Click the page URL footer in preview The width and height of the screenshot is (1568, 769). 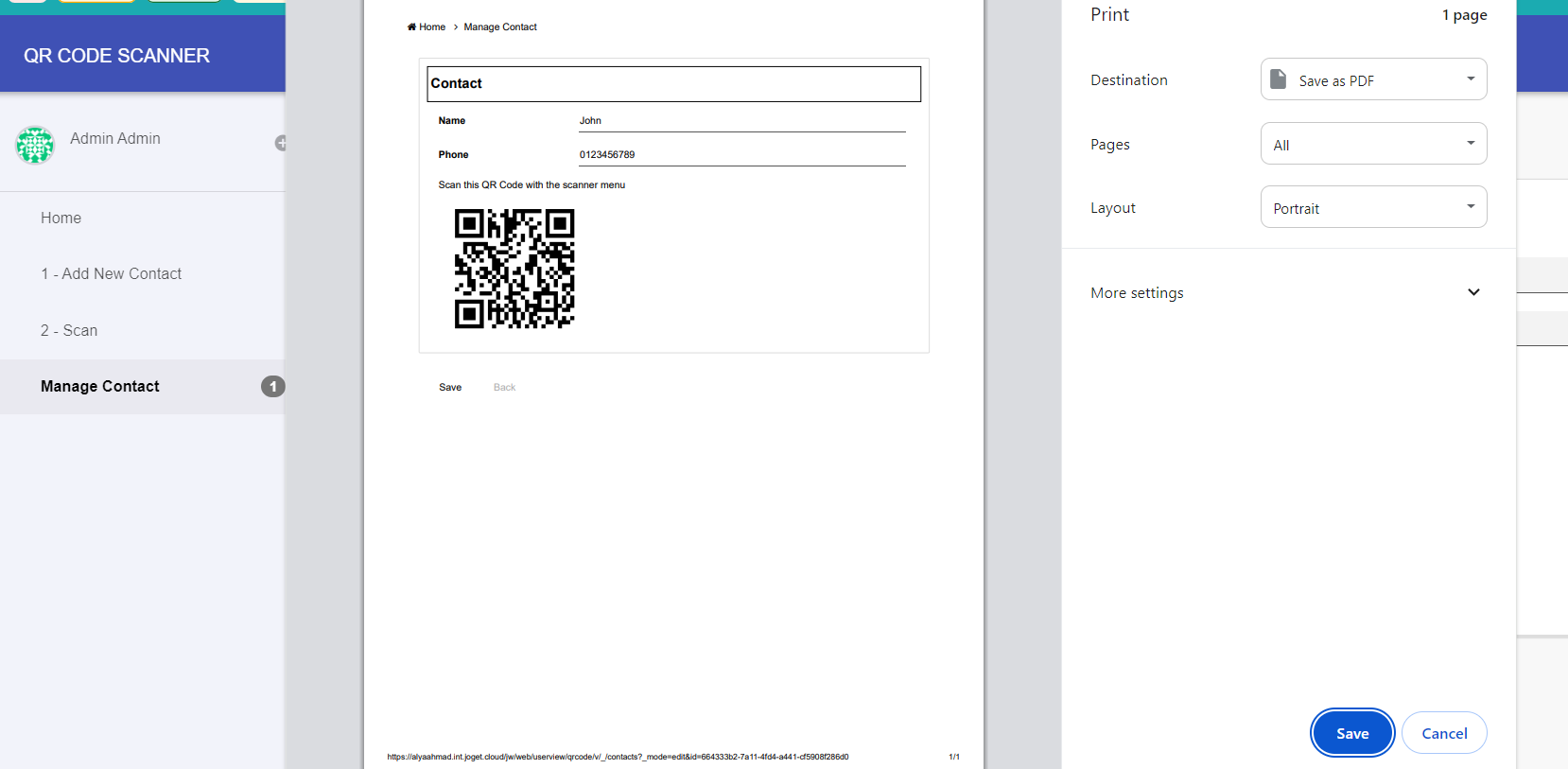coord(618,757)
